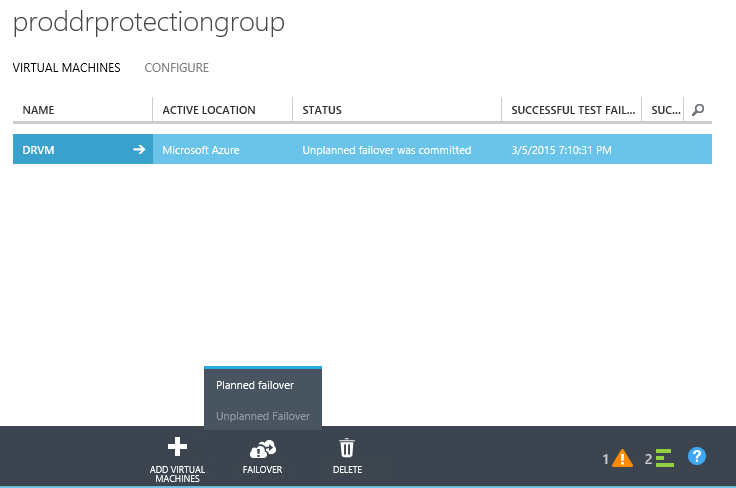Image resolution: width=736 pixels, height=488 pixels.
Task: Click the Add Virtual Machines plus icon
Action: coord(177,447)
